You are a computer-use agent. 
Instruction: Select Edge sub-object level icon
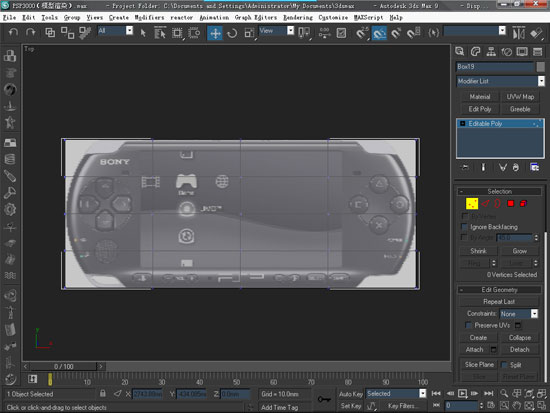pos(485,204)
